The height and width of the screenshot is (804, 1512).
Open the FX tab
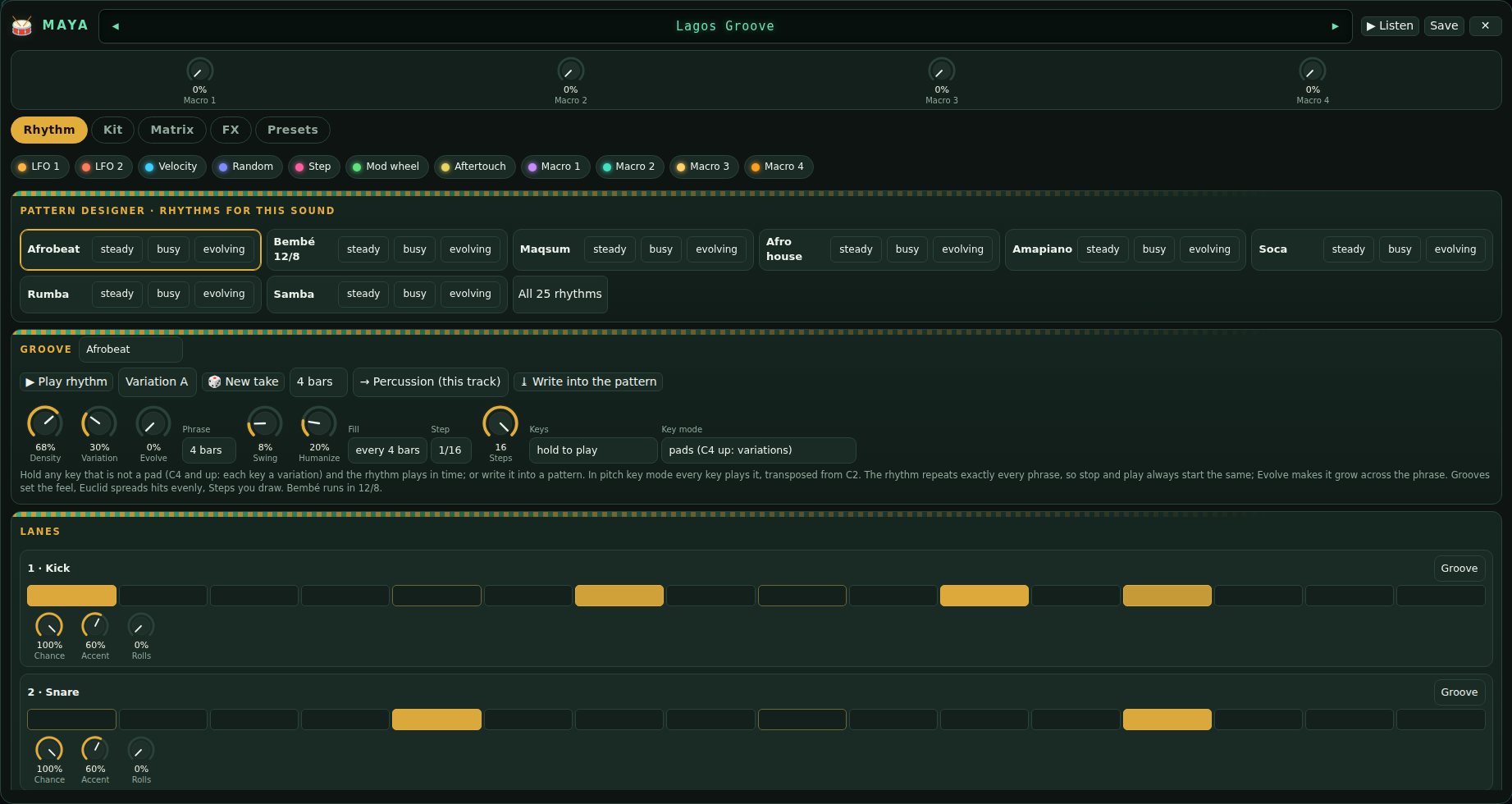tap(231, 130)
